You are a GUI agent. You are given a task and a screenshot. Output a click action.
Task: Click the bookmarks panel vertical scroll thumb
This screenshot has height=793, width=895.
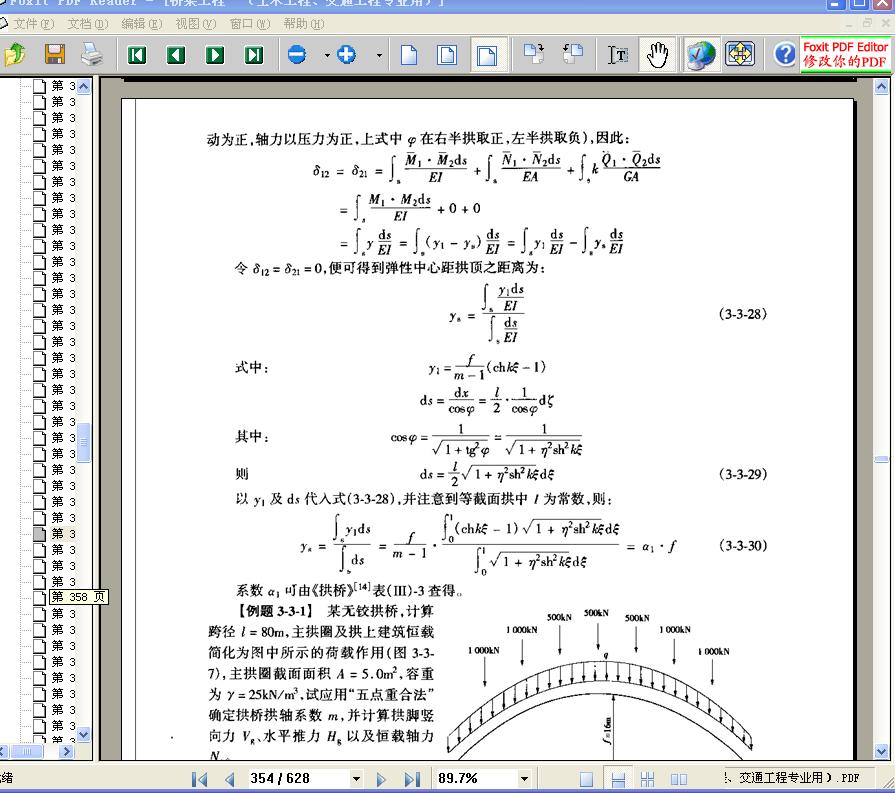(x=84, y=442)
